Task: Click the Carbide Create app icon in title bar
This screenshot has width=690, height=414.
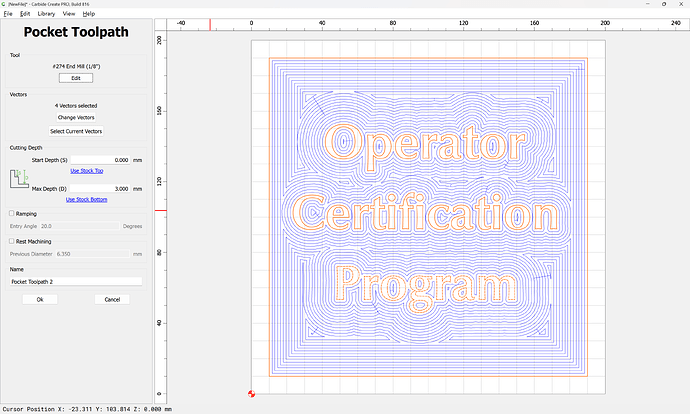Action: [4, 4]
